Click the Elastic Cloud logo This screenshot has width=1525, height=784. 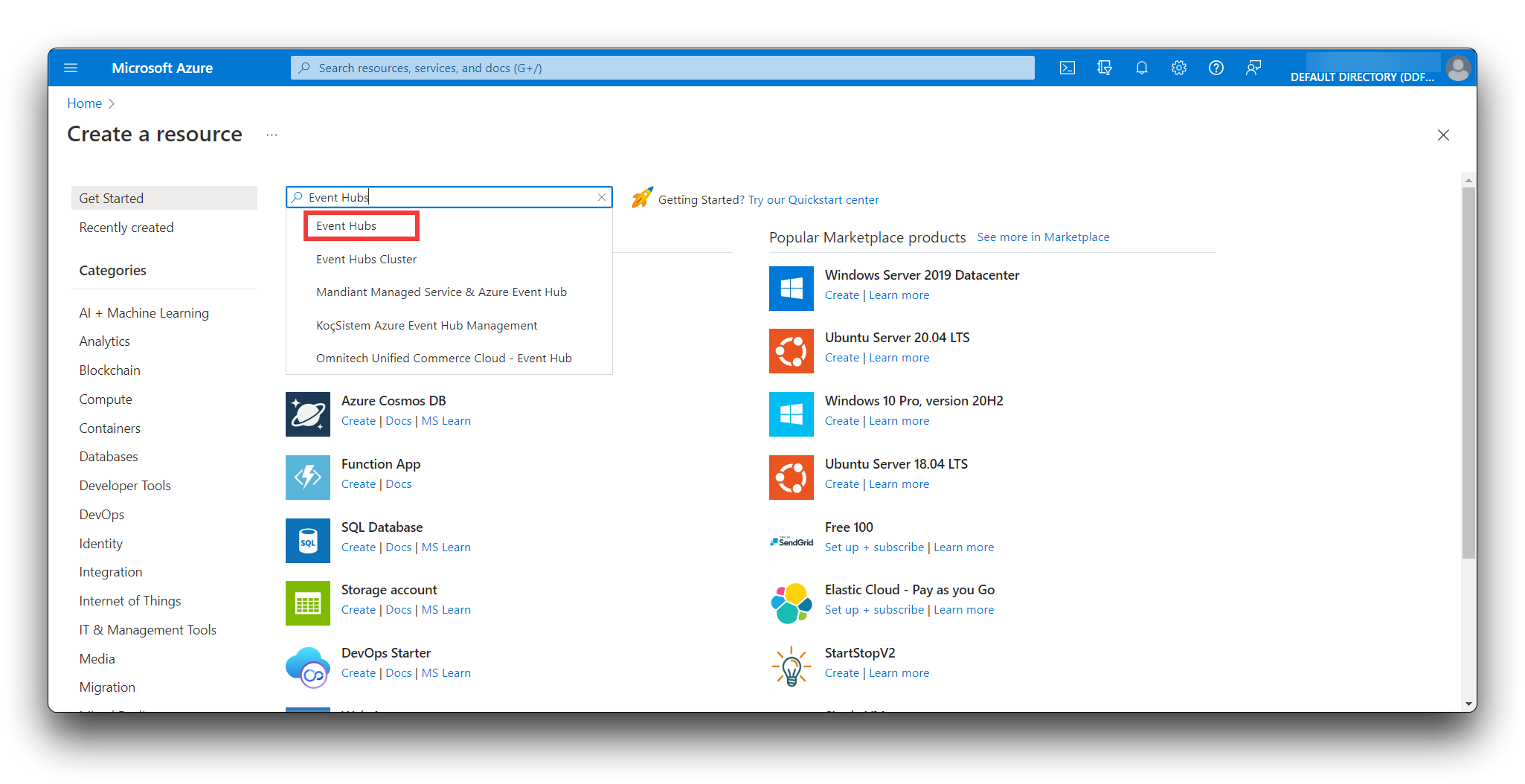click(x=792, y=603)
